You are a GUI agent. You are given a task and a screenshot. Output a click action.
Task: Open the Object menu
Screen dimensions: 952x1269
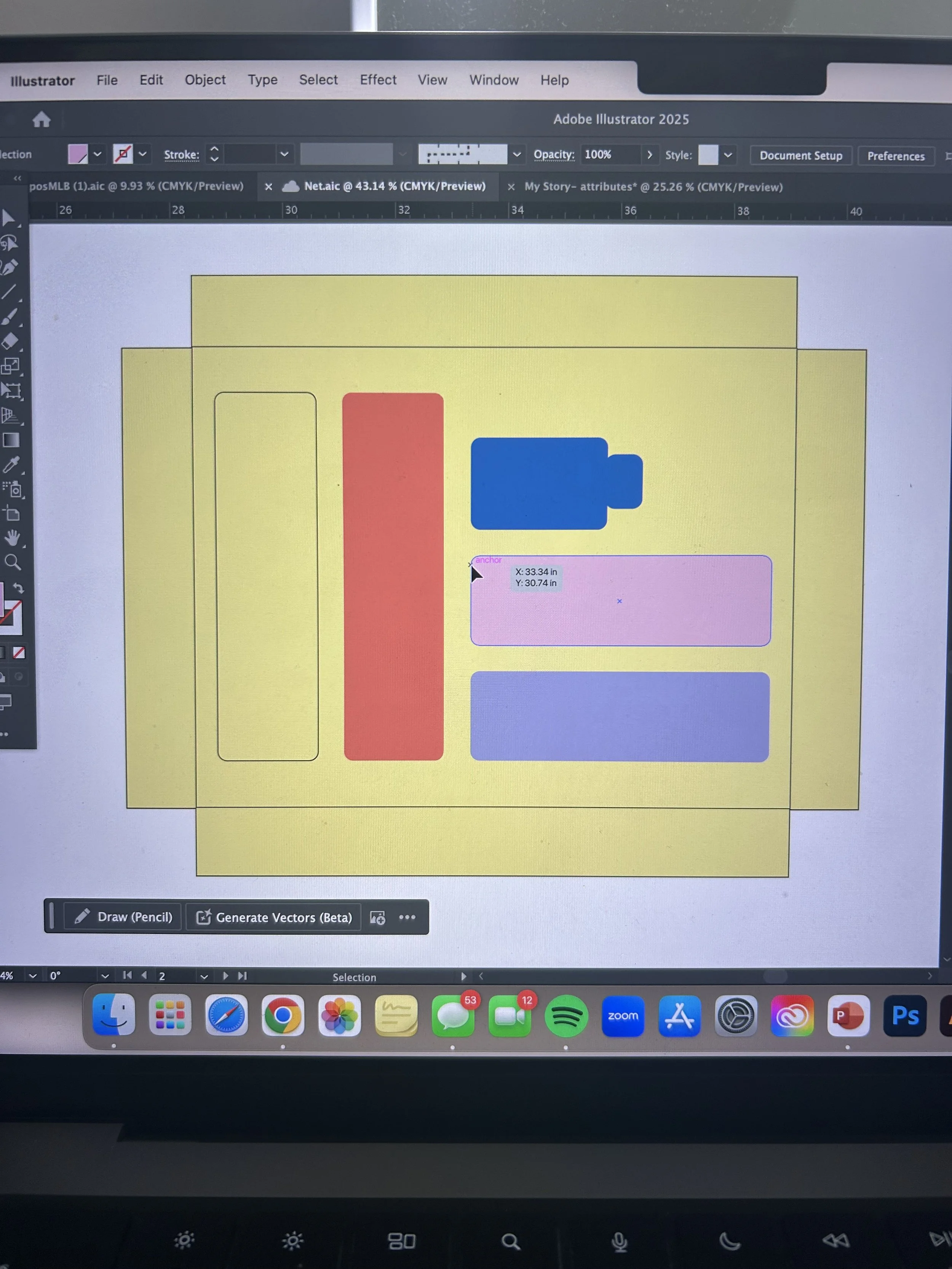tap(205, 80)
